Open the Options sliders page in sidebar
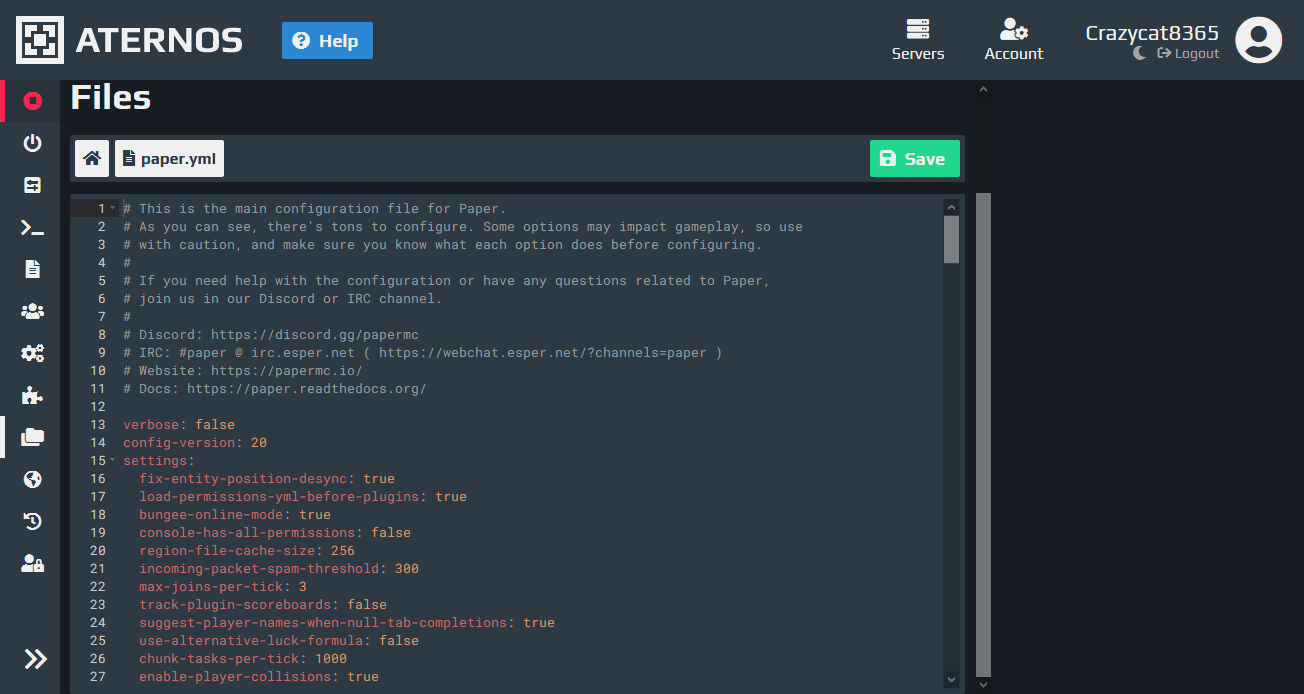Image resolution: width=1304 pixels, height=694 pixels. (x=32, y=185)
